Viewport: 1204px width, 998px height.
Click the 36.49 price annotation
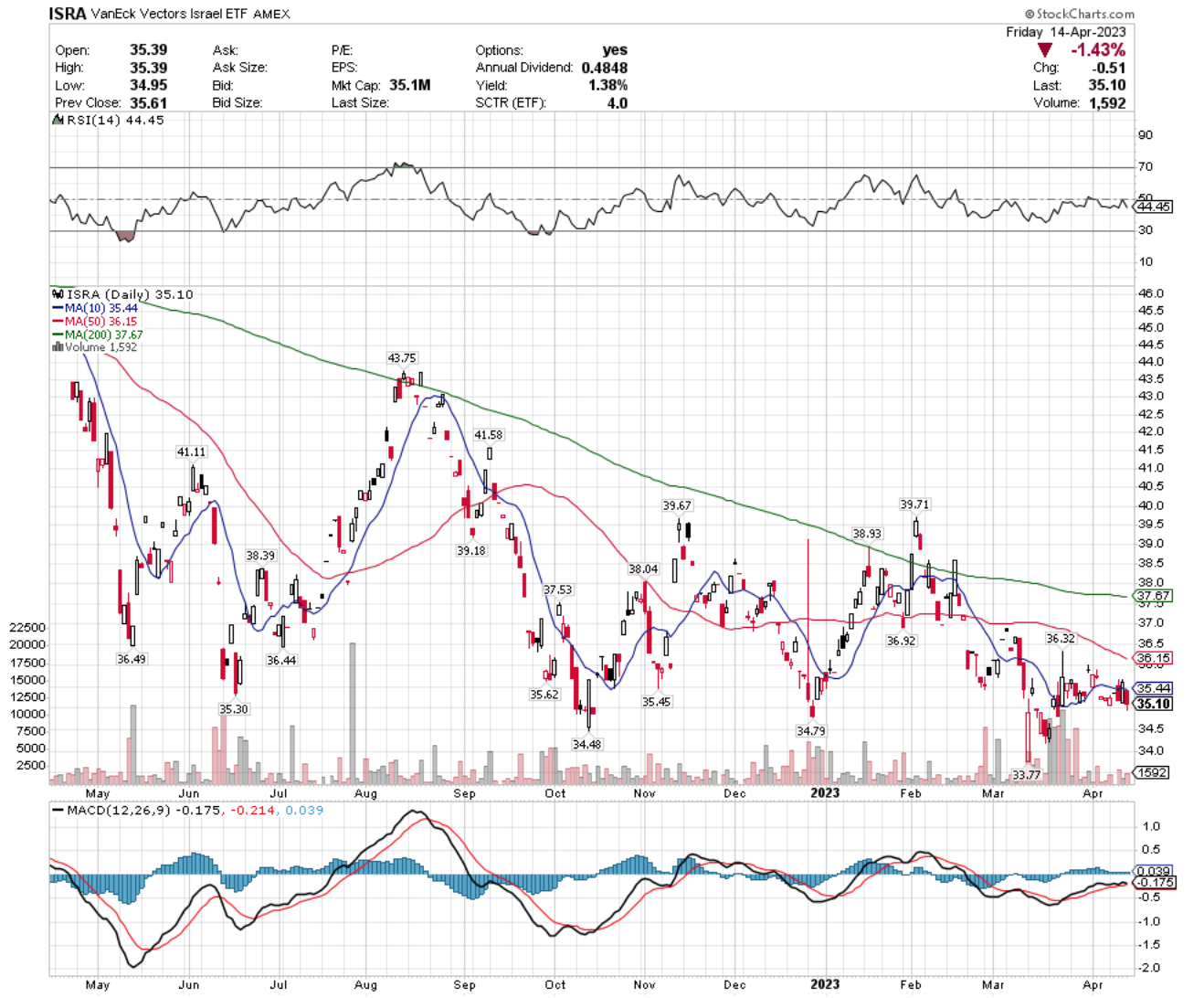(132, 659)
